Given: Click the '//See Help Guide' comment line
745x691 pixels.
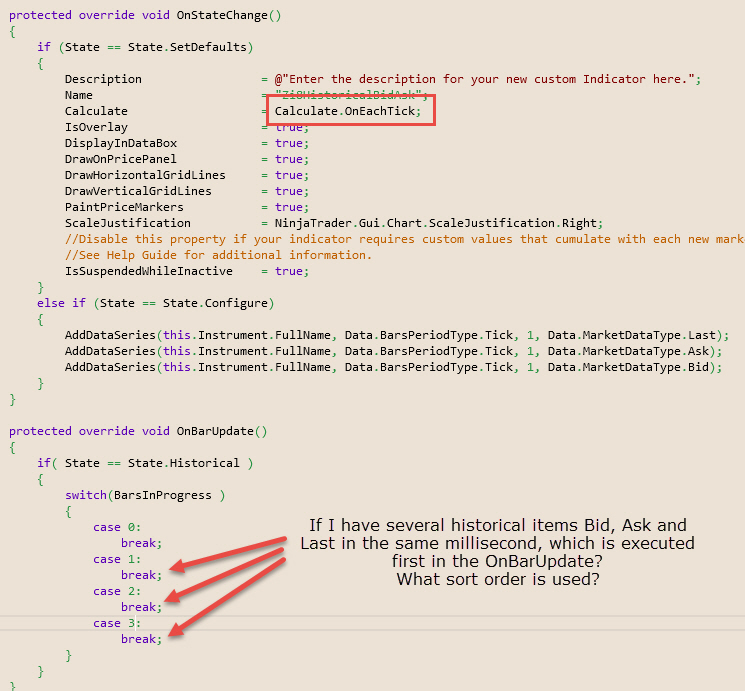Looking at the screenshot, I should [218, 255].
